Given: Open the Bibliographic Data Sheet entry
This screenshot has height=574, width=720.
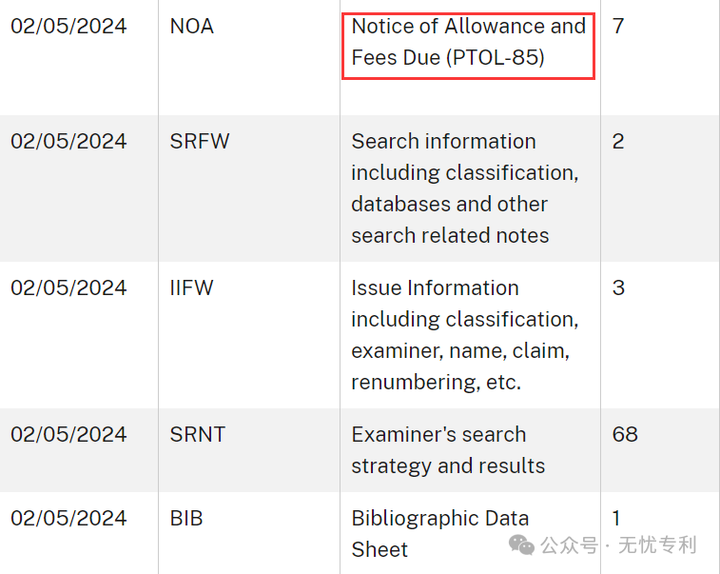Looking at the screenshot, I should point(440,534).
